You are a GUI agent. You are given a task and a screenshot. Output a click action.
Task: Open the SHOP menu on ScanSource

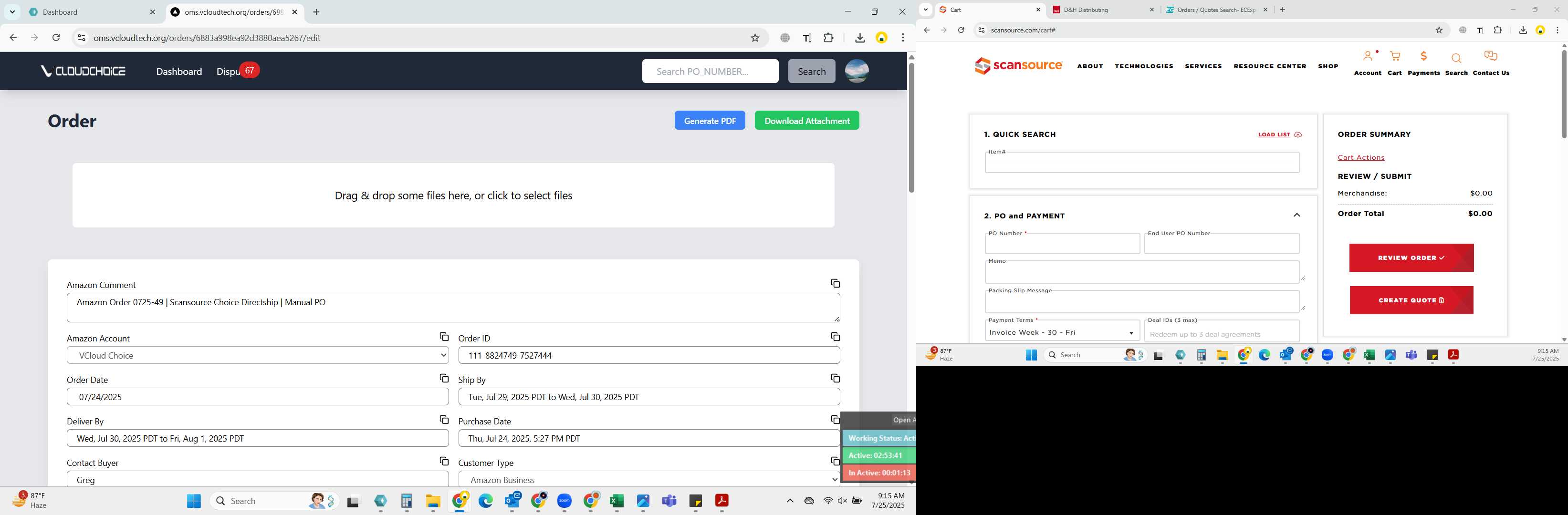pyautogui.click(x=1328, y=66)
